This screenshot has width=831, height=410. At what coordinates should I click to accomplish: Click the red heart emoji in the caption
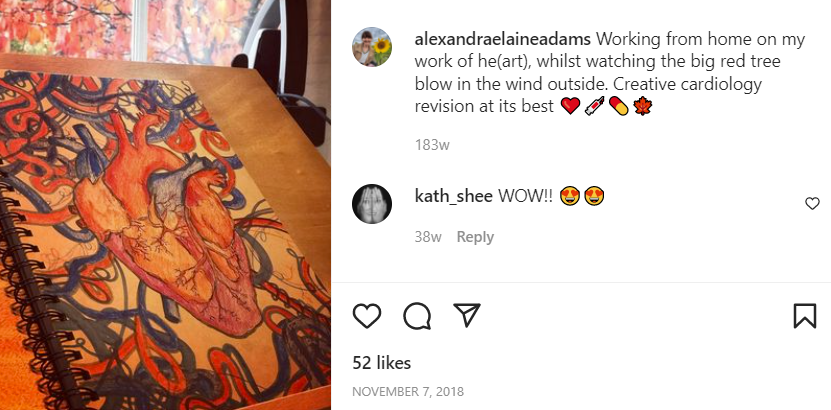coord(570,106)
